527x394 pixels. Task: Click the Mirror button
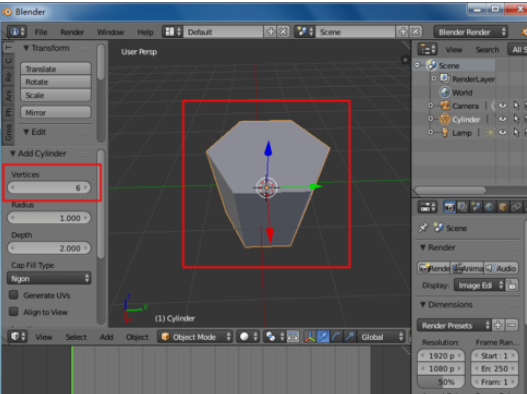tap(56, 112)
